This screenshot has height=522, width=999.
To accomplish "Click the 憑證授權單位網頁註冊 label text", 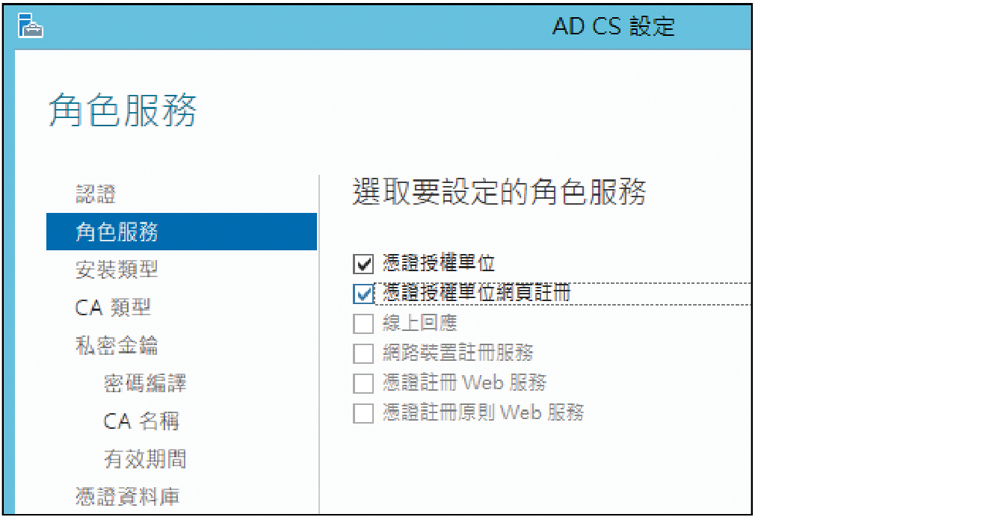I will click(x=477, y=293).
